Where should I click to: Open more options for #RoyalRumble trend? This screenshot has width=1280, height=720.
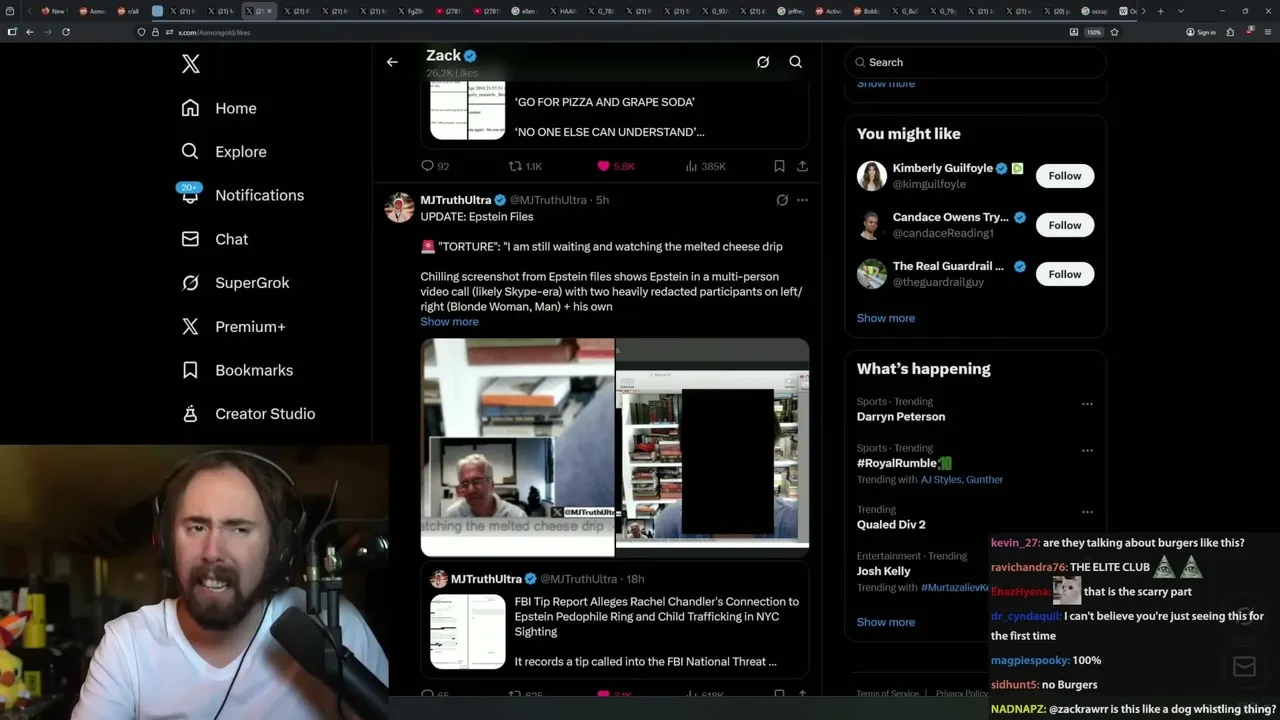pyautogui.click(x=1087, y=450)
